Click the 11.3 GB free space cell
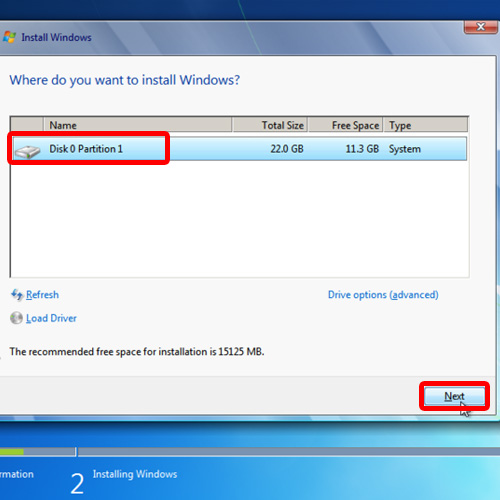 click(362, 149)
